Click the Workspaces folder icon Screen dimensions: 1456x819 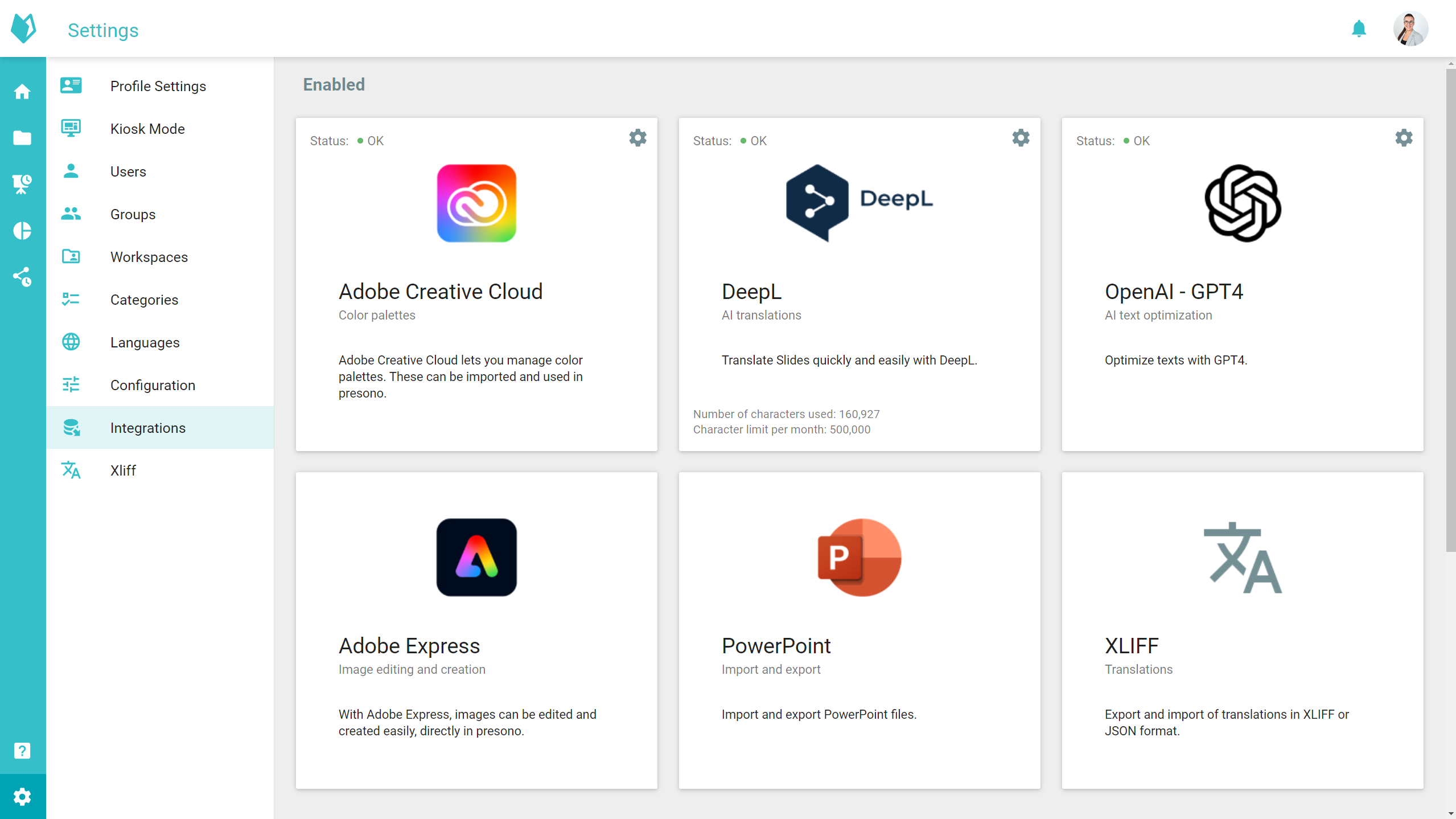71,256
